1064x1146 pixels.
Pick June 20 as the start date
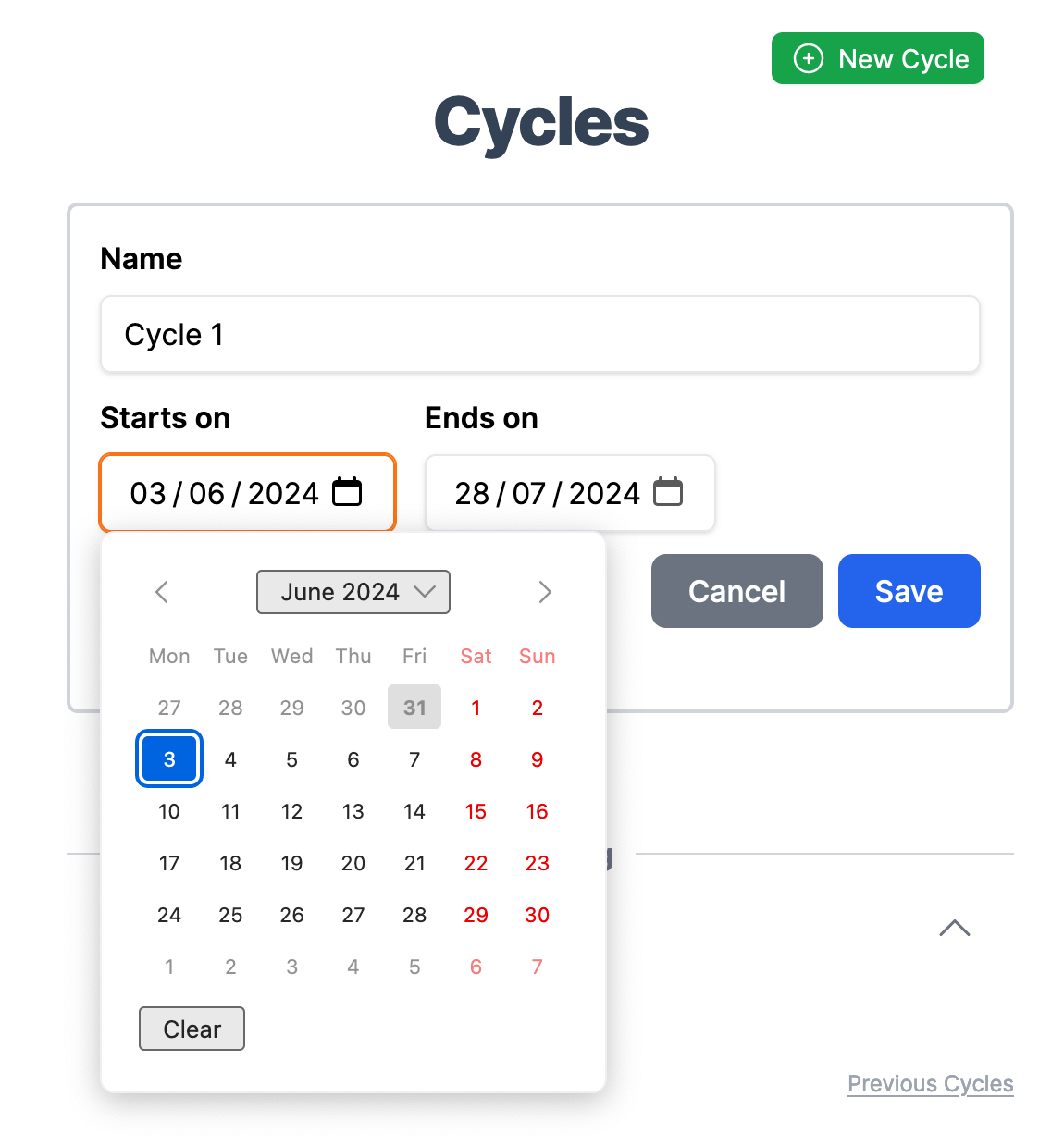click(x=353, y=863)
